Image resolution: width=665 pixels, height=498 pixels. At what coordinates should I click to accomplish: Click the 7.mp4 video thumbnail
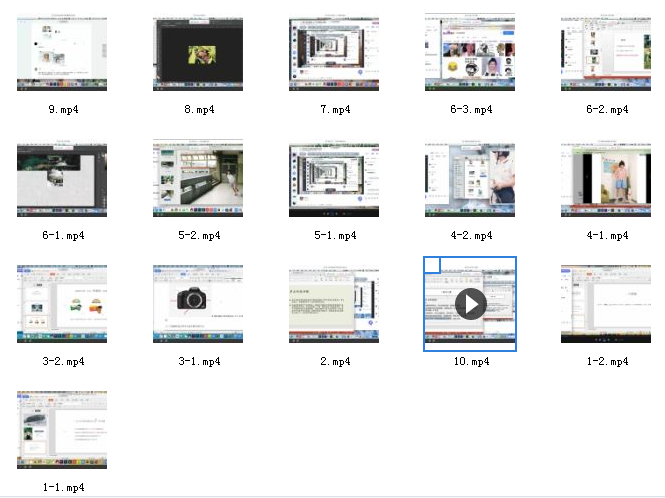click(334, 55)
